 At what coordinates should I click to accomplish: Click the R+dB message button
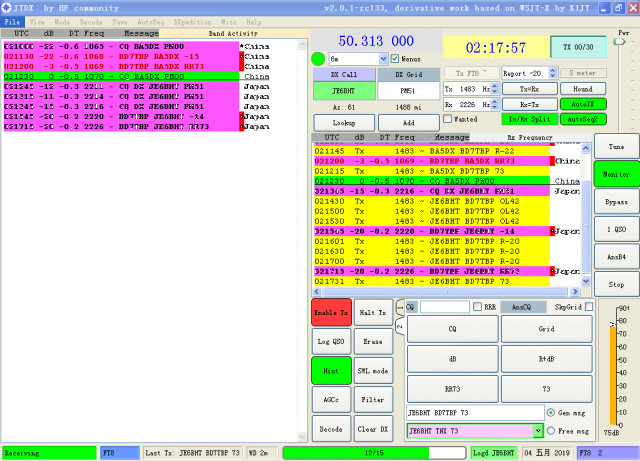(546, 359)
